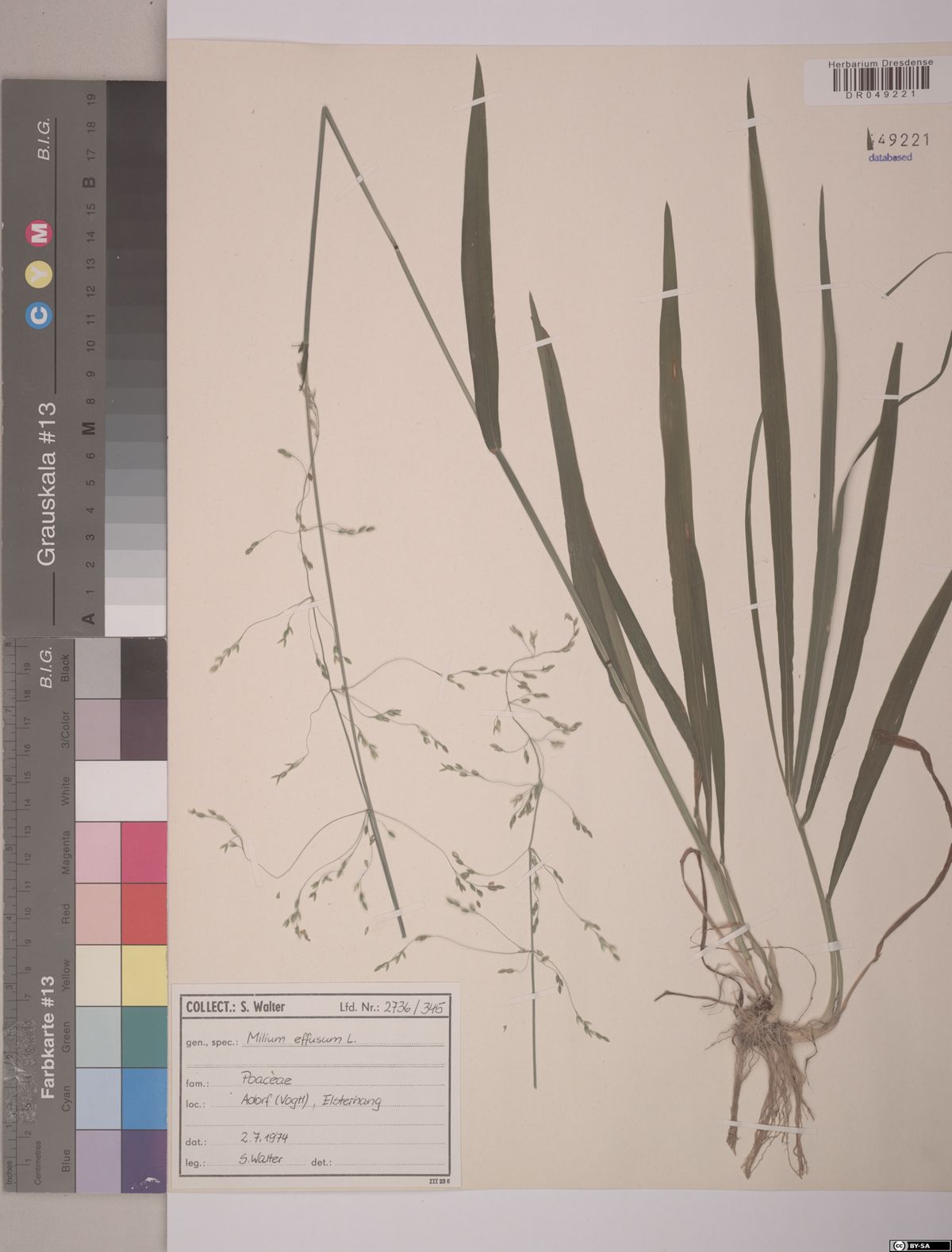Viewport: 952px width, 1252px height.
Task: Select the saturated red swatch on Farbkarte
Action: click(144, 913)
